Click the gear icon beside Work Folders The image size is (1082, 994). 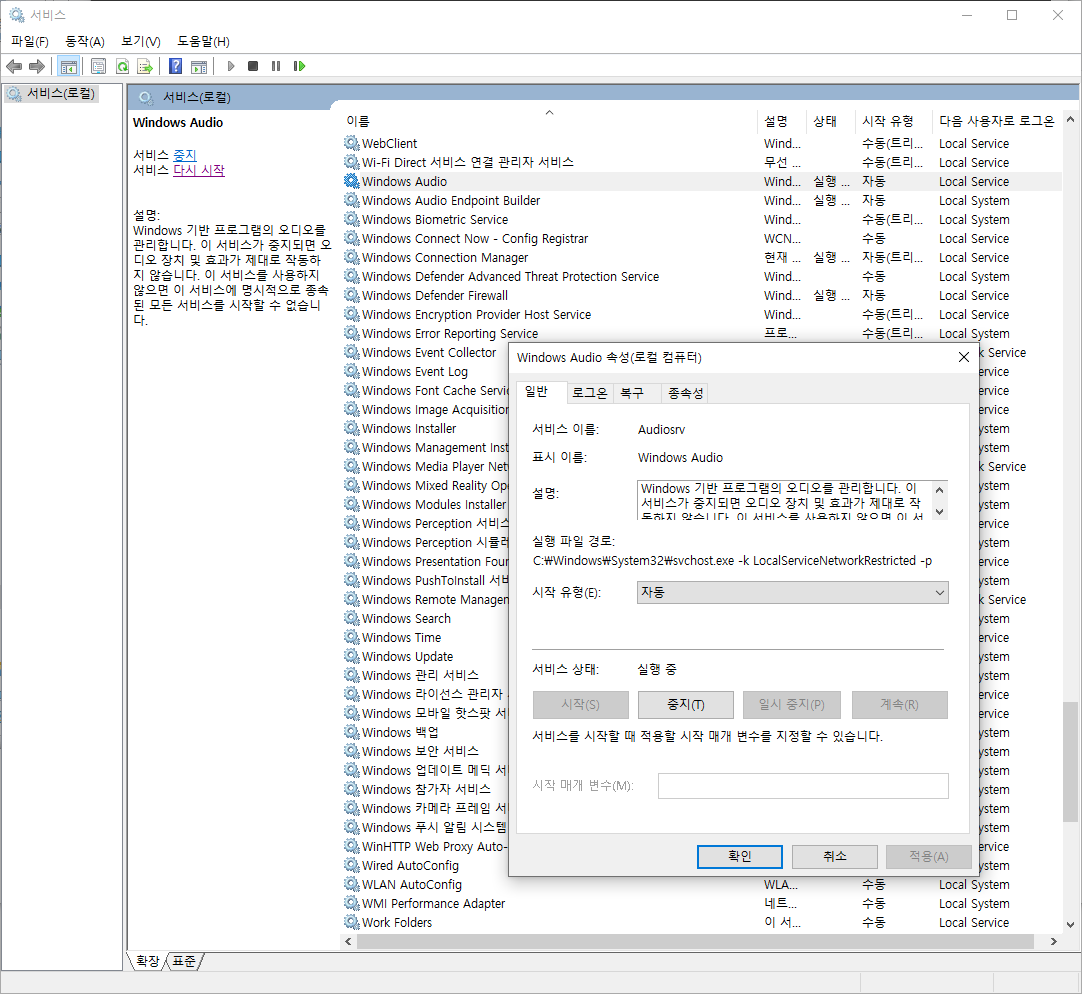click(x=352, y=922)
